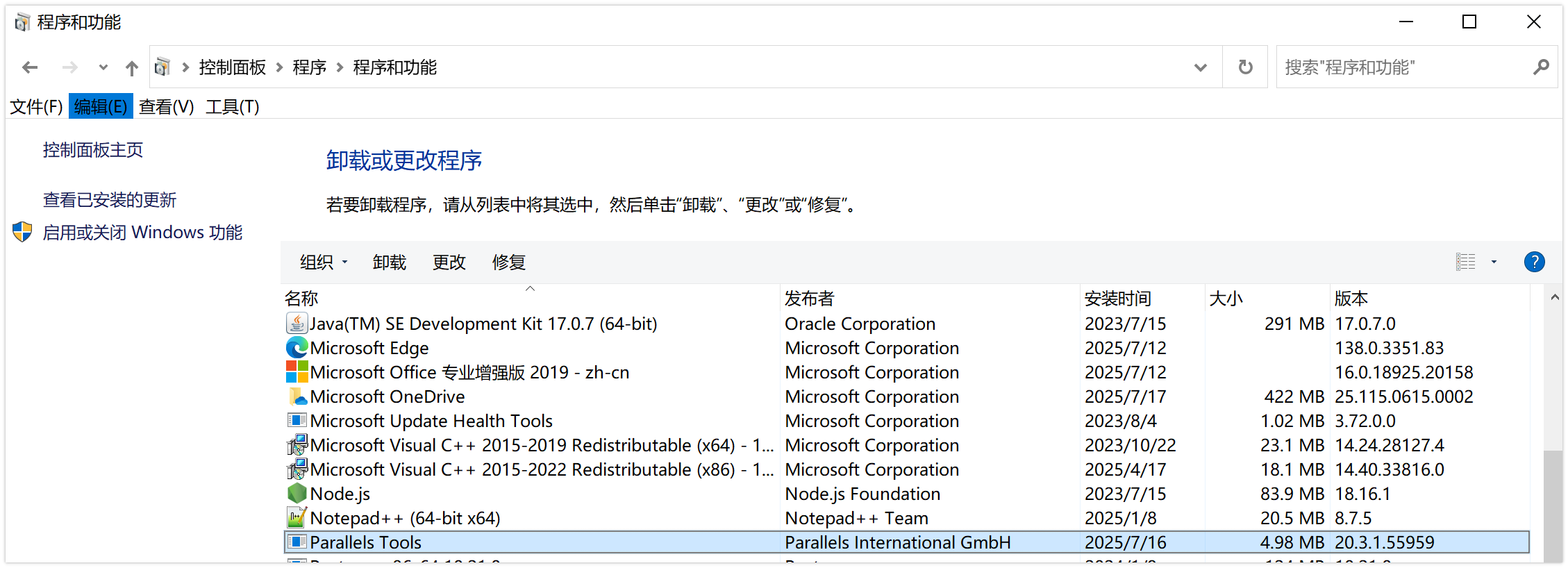
Task: Click the control panel icon in address bar
Action: click(x=162, y=67)
